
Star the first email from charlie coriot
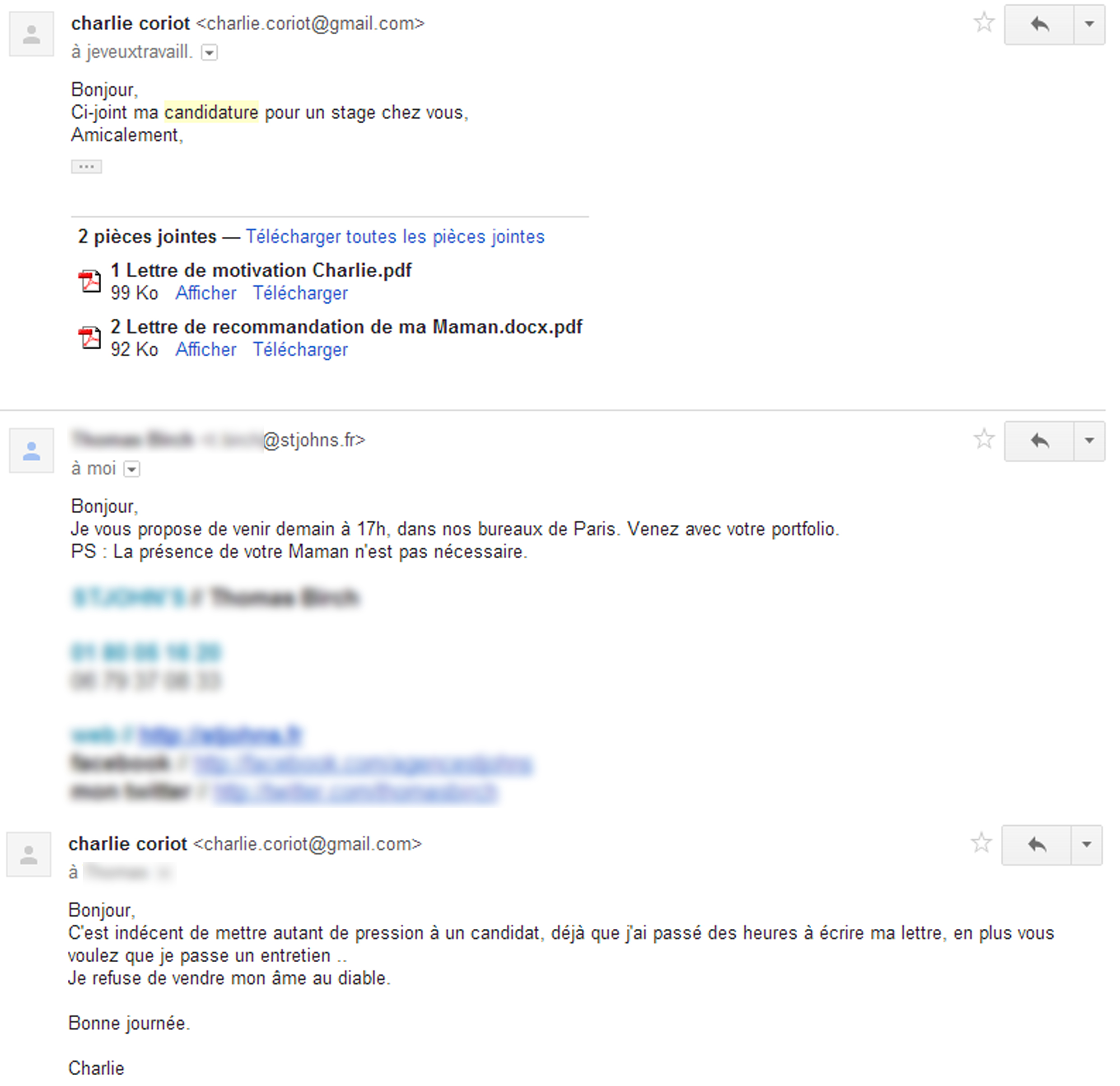(984, 23)
